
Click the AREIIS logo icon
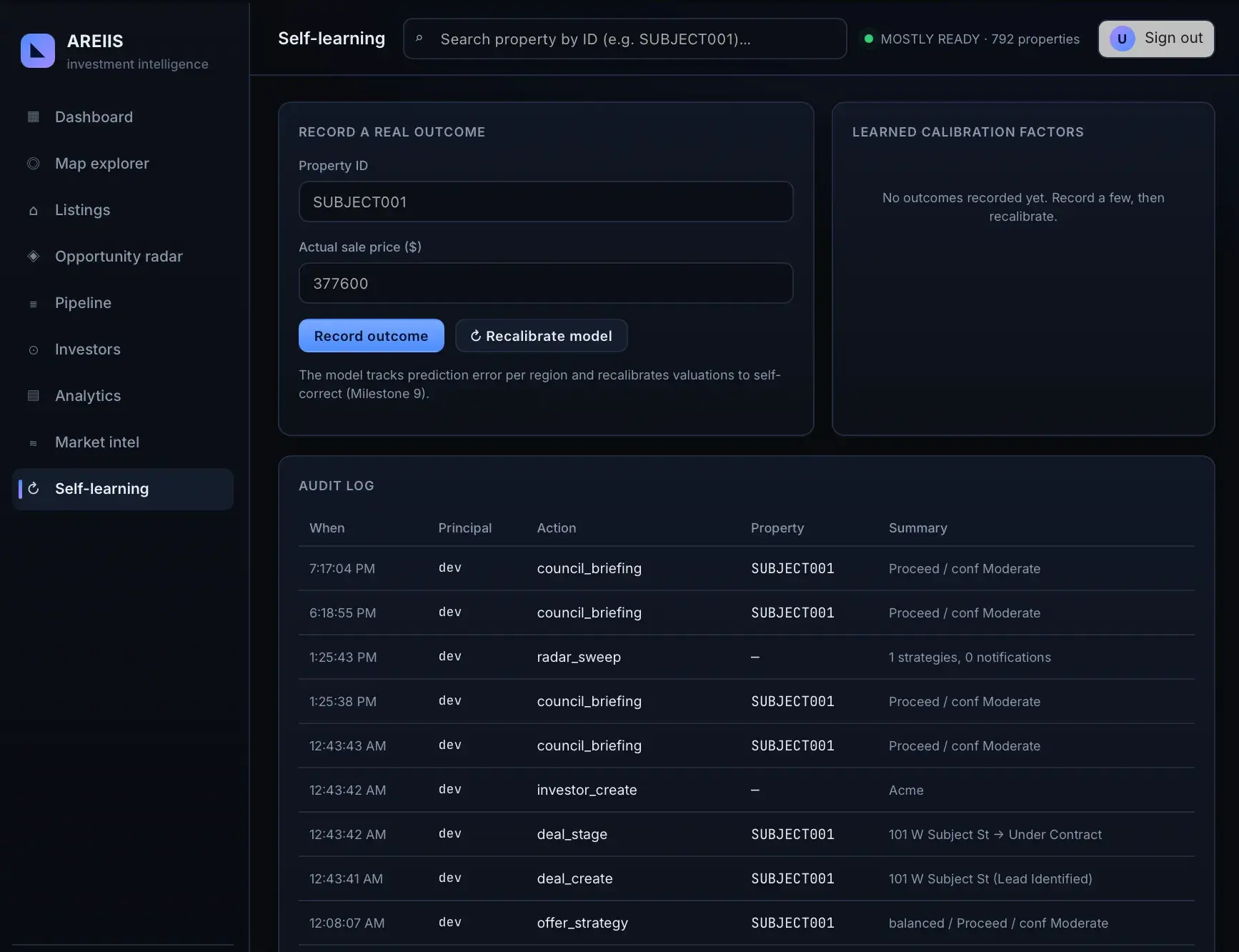[x=38, y=51]
